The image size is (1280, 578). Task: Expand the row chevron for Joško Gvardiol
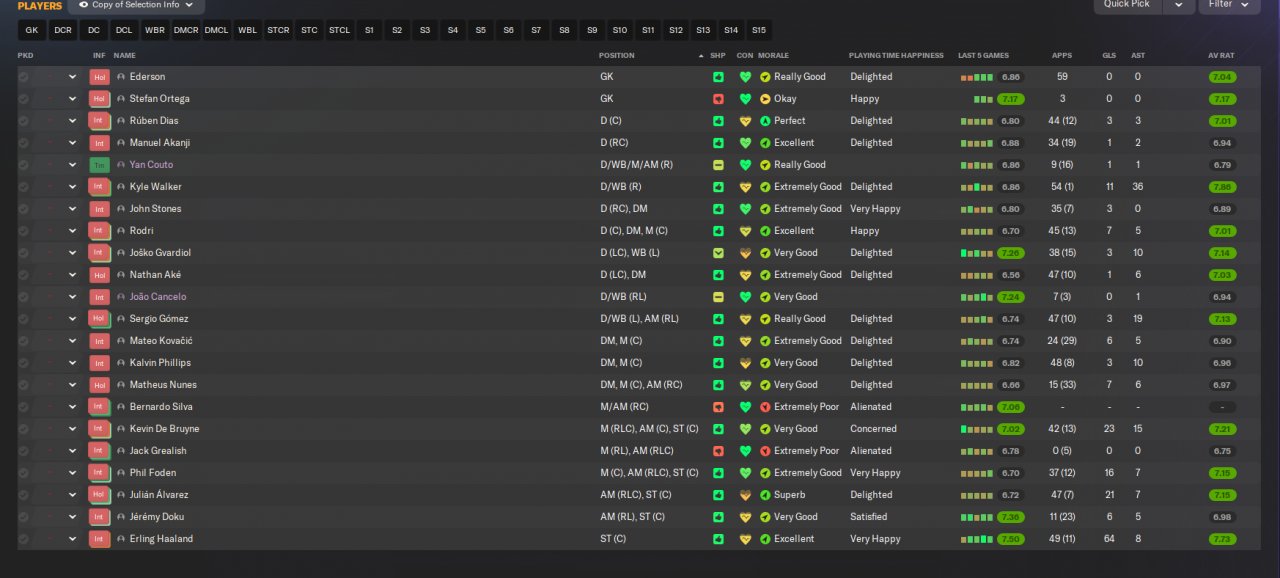click(72, 253)
